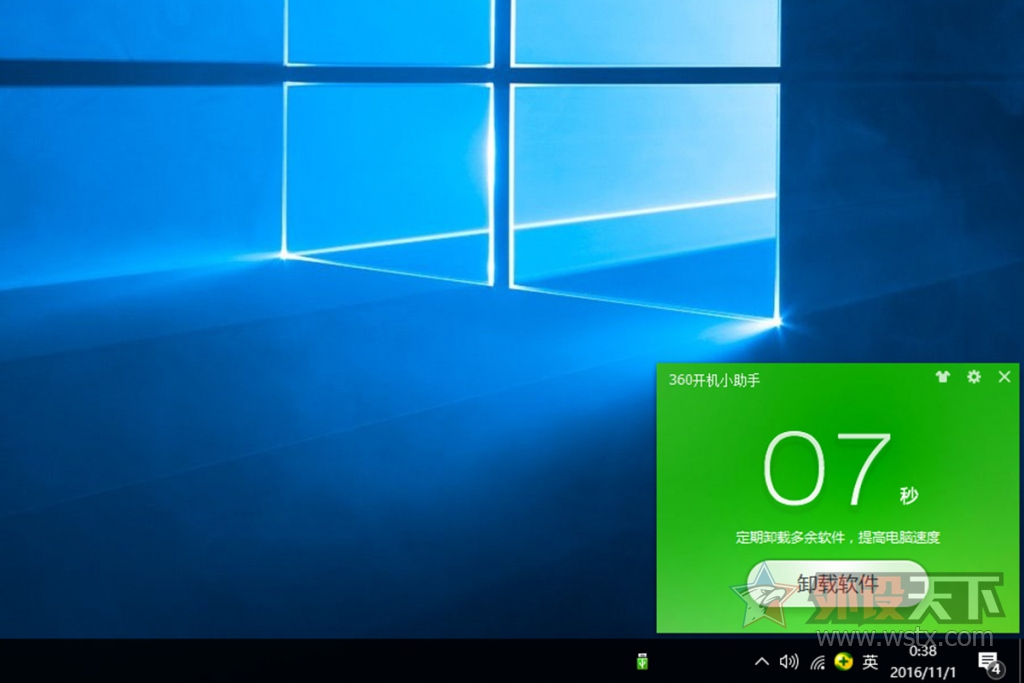Open the taskbar clock showing 2016/11/1
The height and width of the screenshot is (683, 1024).
[x=923, y=661]
